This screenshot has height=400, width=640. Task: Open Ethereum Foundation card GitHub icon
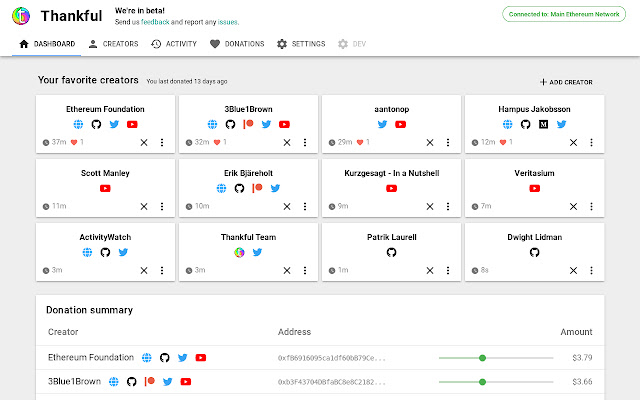[x=96, y=124]
